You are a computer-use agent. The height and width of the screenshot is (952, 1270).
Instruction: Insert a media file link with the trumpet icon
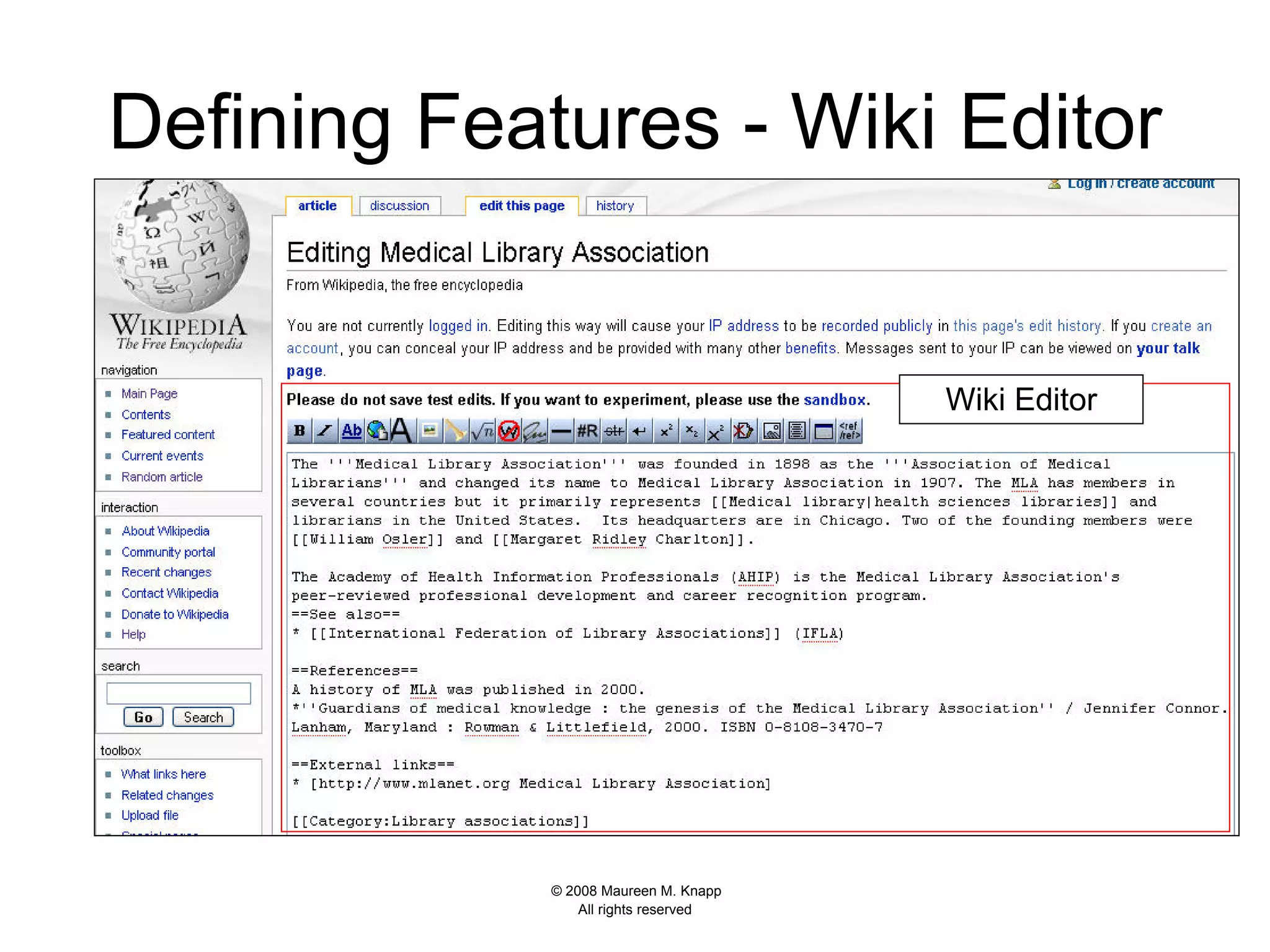(455, 431)
